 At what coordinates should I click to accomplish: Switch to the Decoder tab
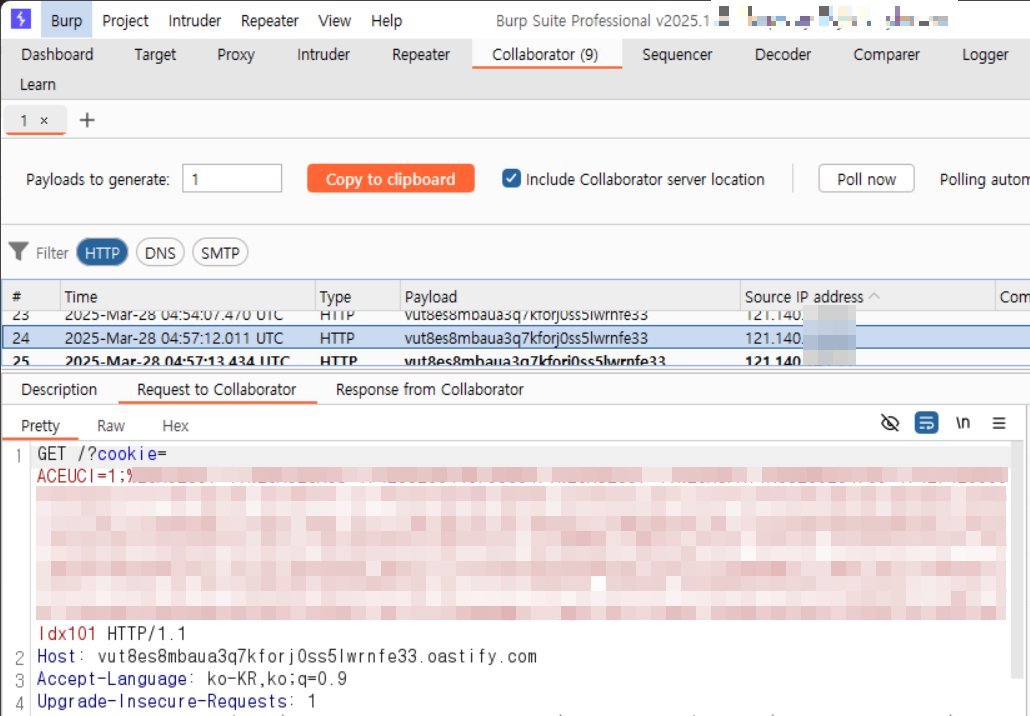point(783,55)
